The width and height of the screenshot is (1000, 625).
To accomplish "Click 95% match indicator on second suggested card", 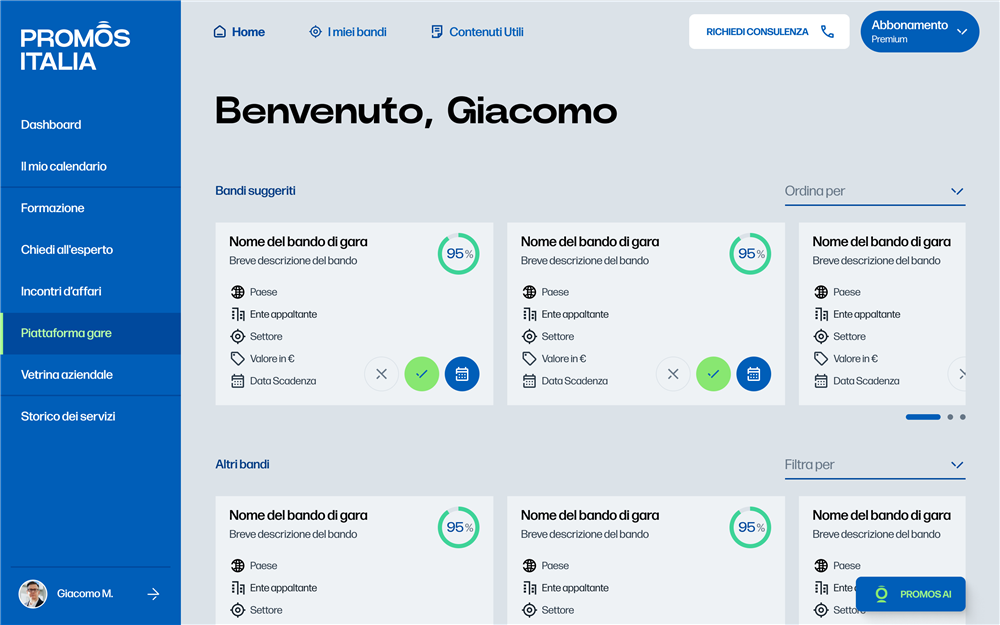I will click(x=750, y=254).
